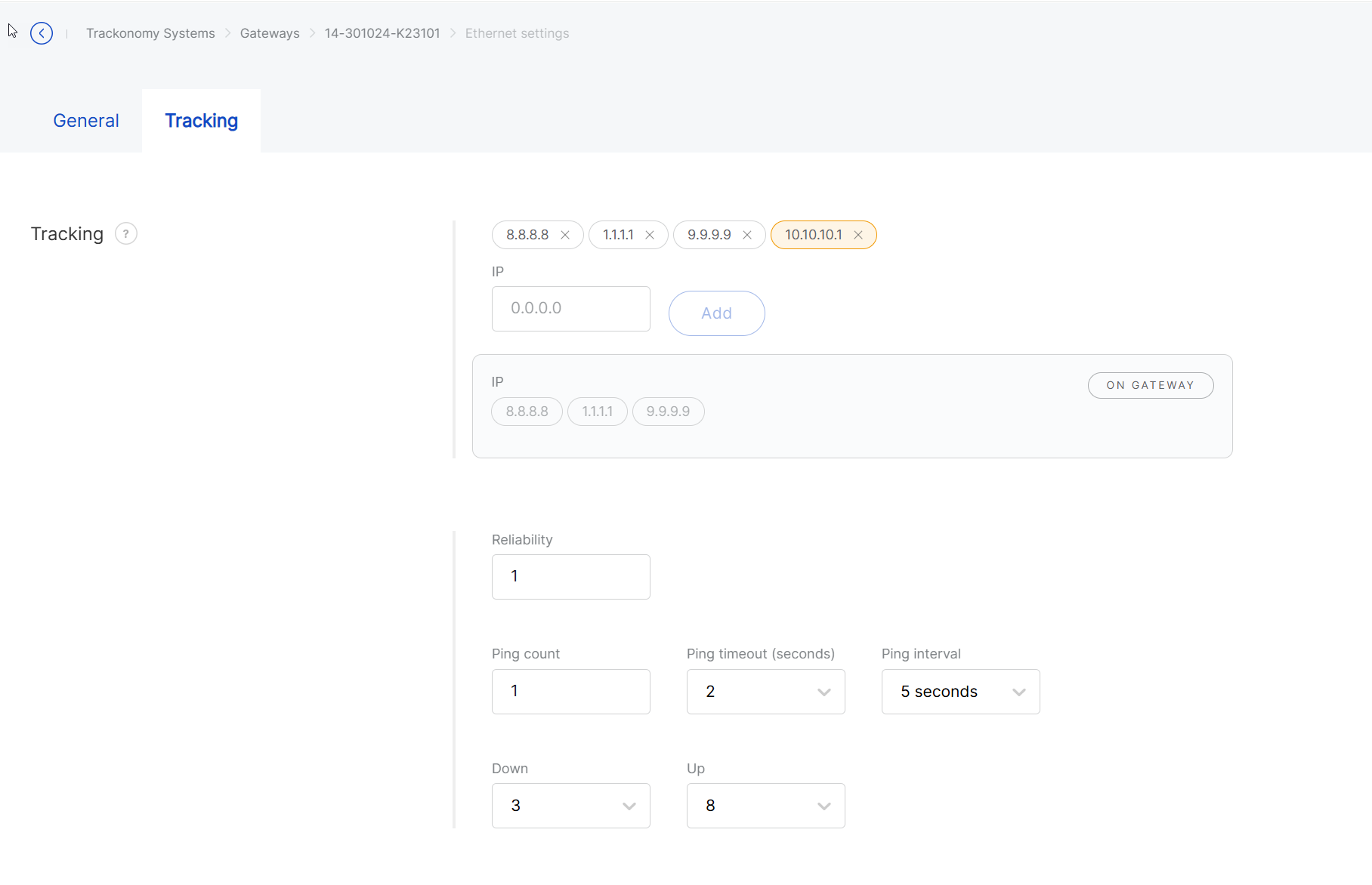The width and height of the screenshot is (1372, 885).
Task: Click the Reliability input field
Action: point(570,577)
